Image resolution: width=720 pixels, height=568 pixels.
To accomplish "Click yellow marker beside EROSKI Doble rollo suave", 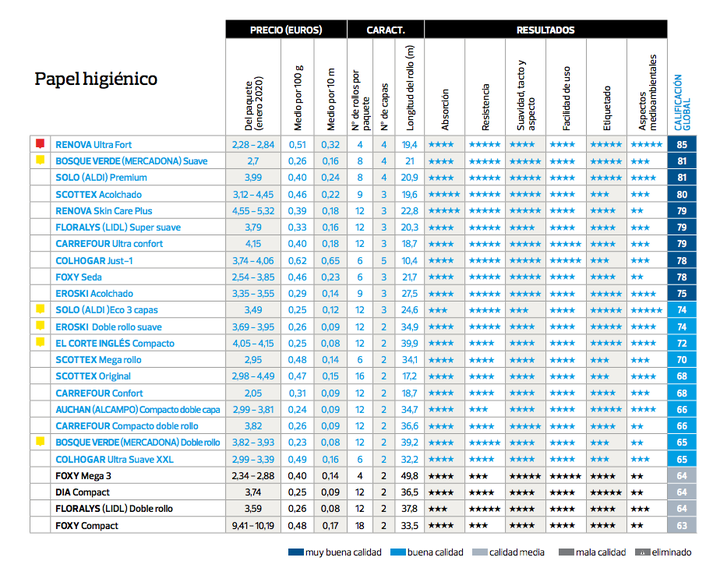I will click(40, 326).
